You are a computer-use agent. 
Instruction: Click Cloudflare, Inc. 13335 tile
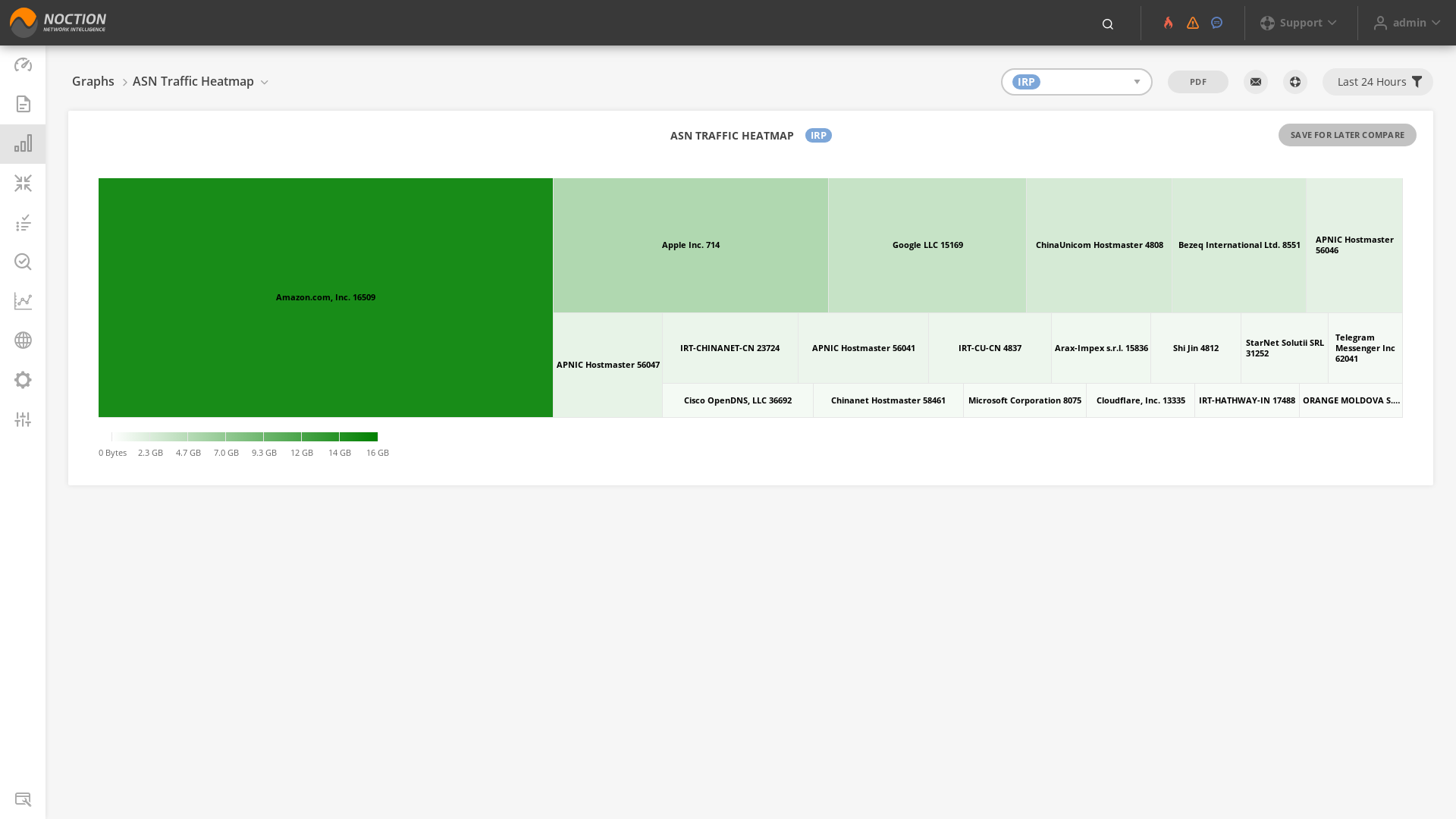tap(1141, 400)
